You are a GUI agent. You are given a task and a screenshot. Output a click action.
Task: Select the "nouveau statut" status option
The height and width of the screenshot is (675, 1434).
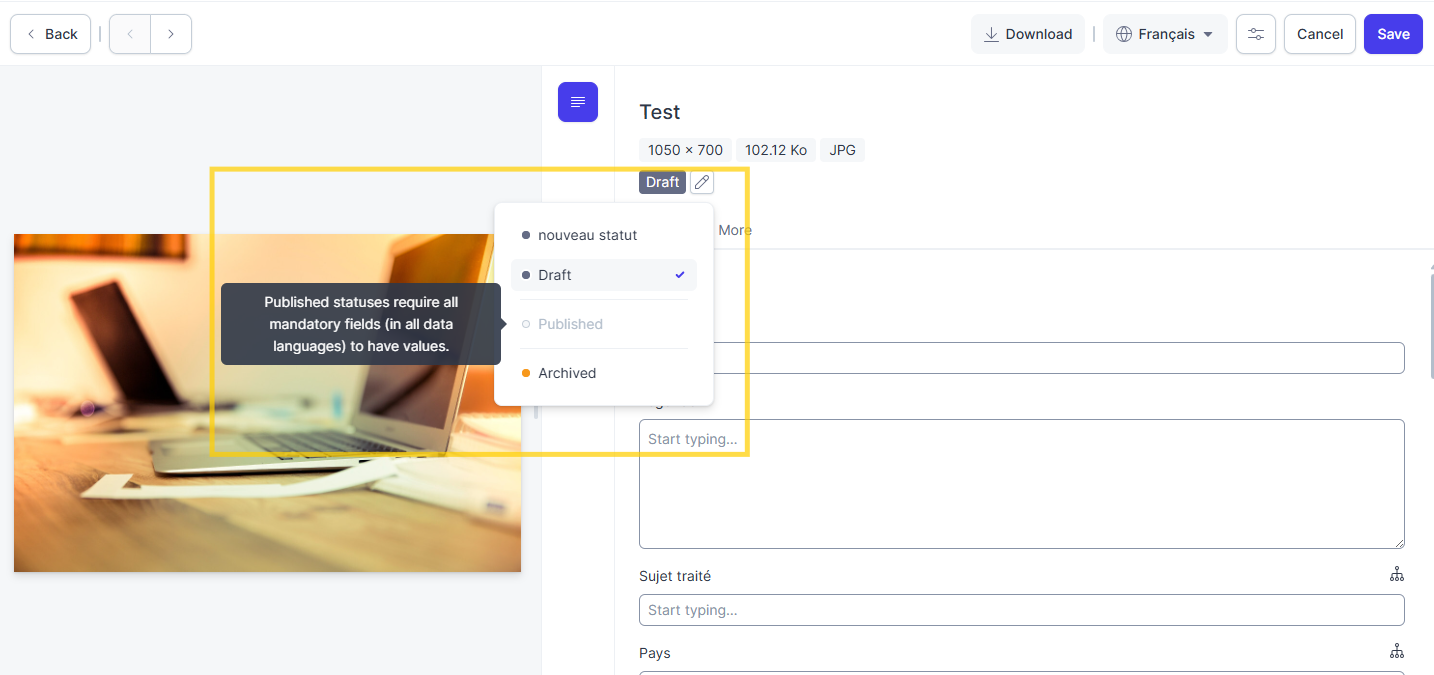point(587,235)
